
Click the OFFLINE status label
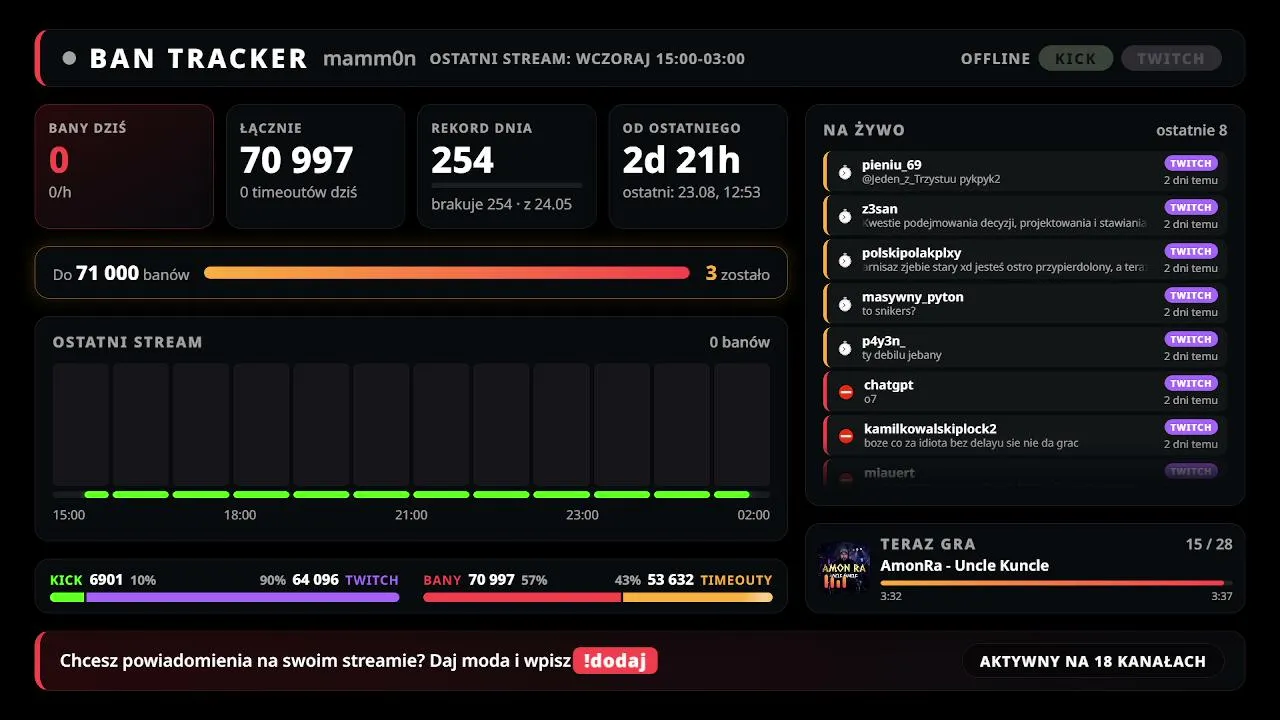coord(995,58)
